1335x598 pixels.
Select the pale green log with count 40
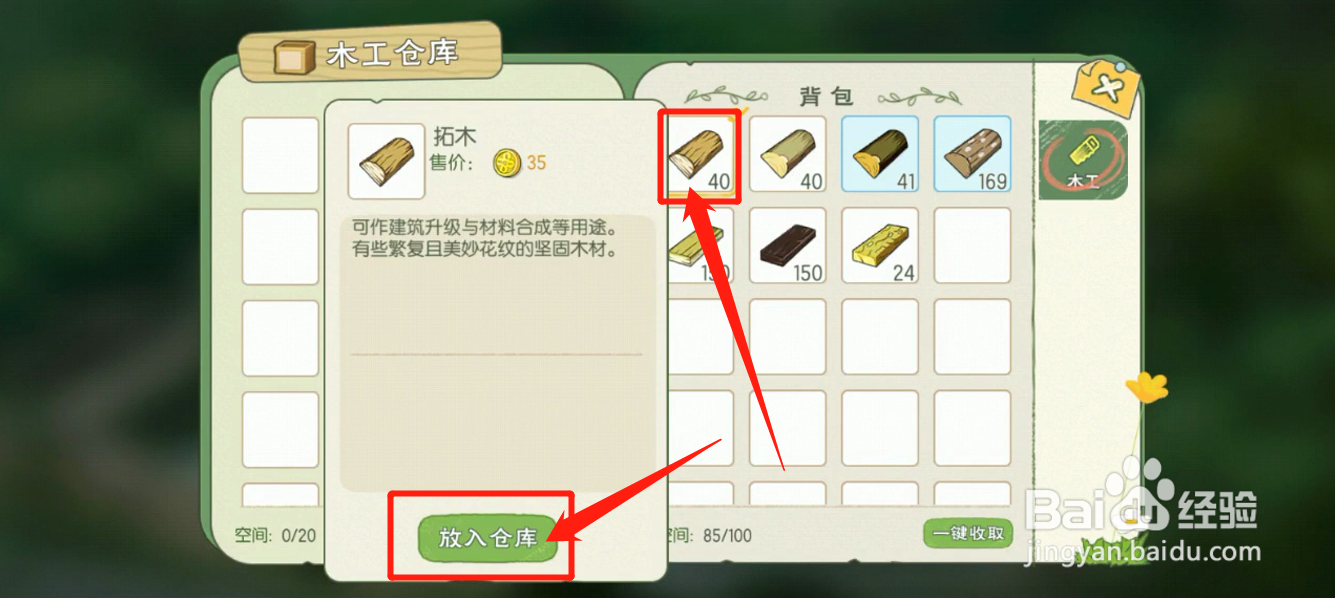(x=788, y=154)
